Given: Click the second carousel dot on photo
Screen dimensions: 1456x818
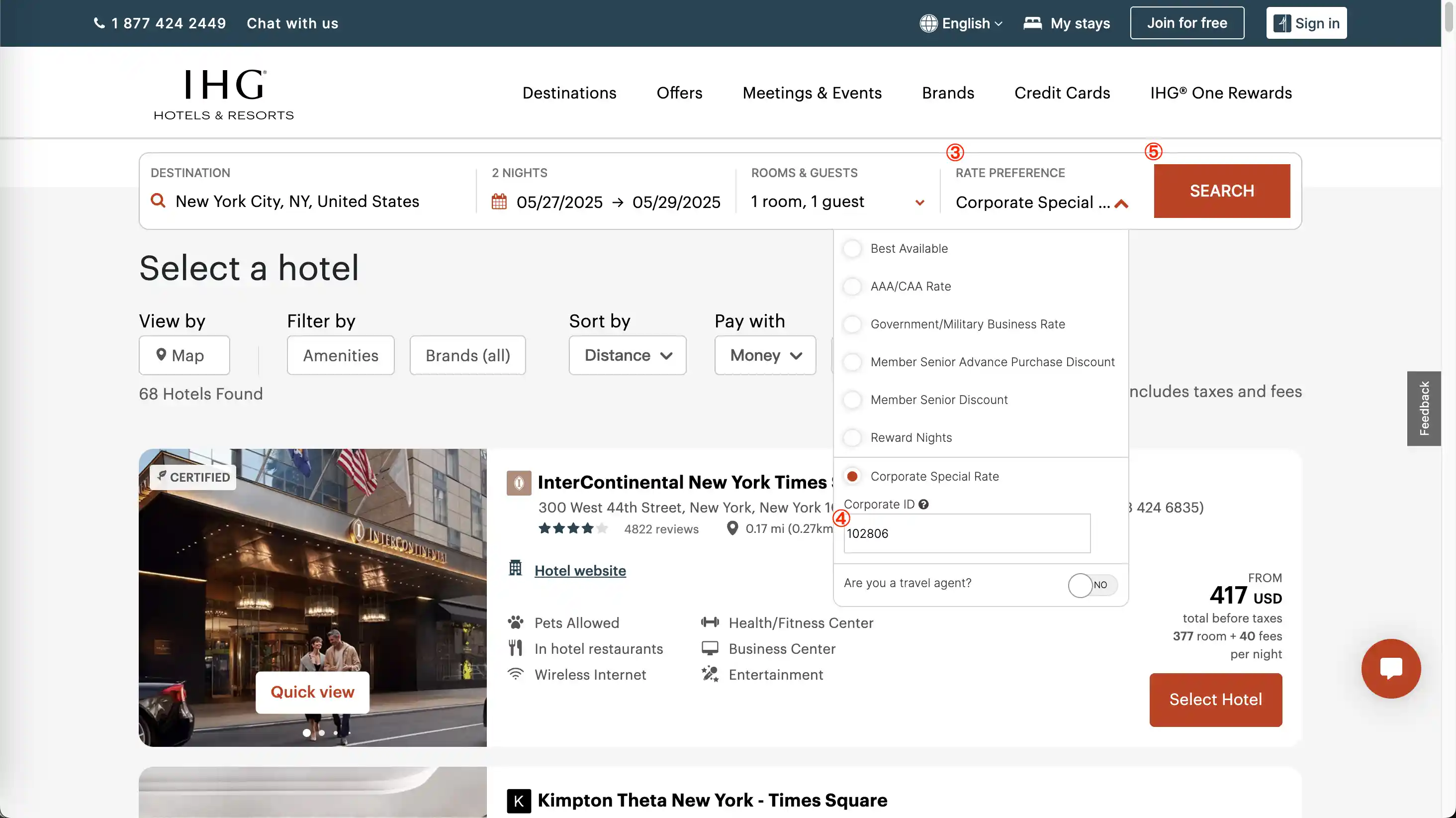Looking at the screenshot, I should pyautogui.click(x=321, y=732).
